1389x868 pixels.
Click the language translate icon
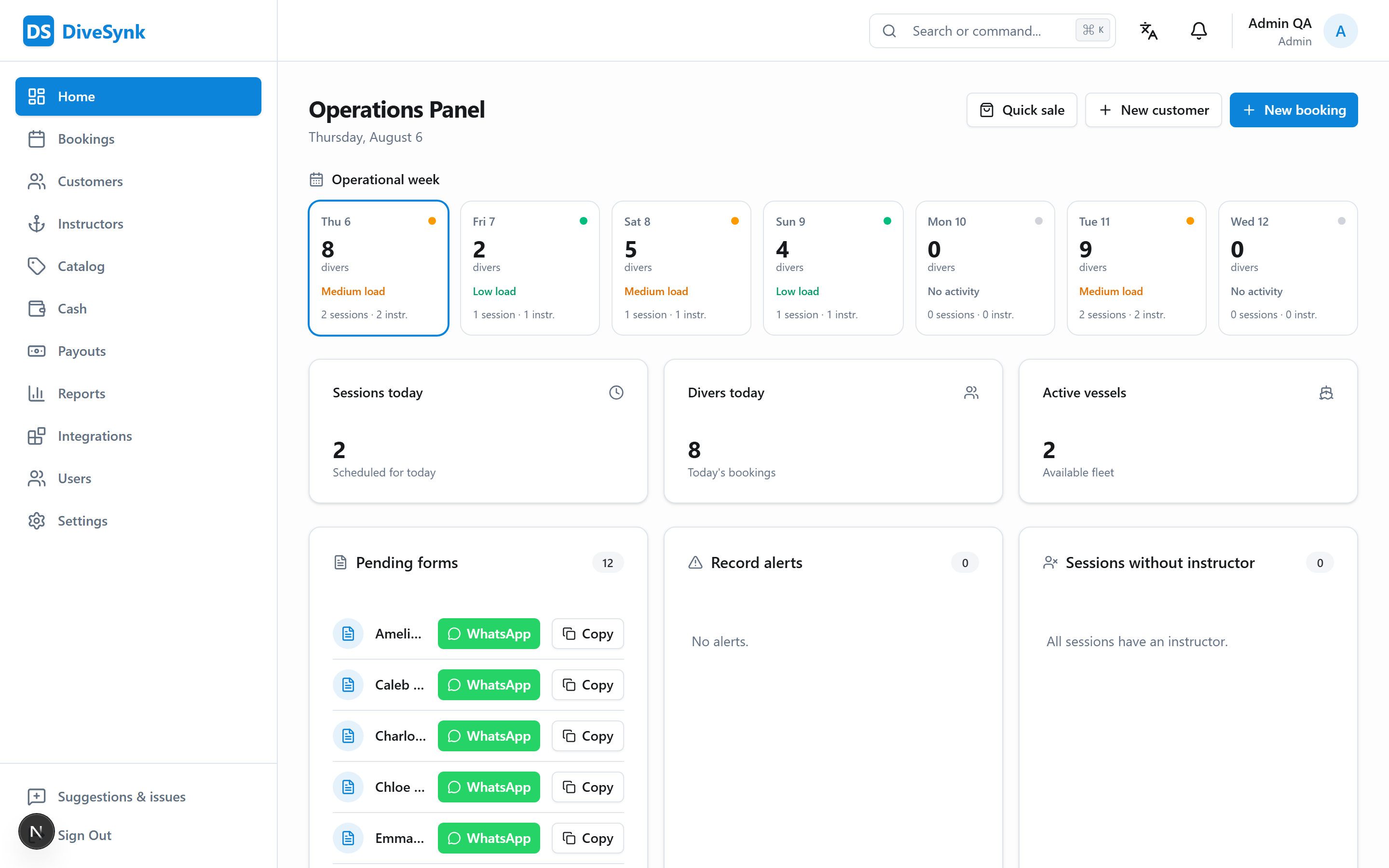(1148, 31)
